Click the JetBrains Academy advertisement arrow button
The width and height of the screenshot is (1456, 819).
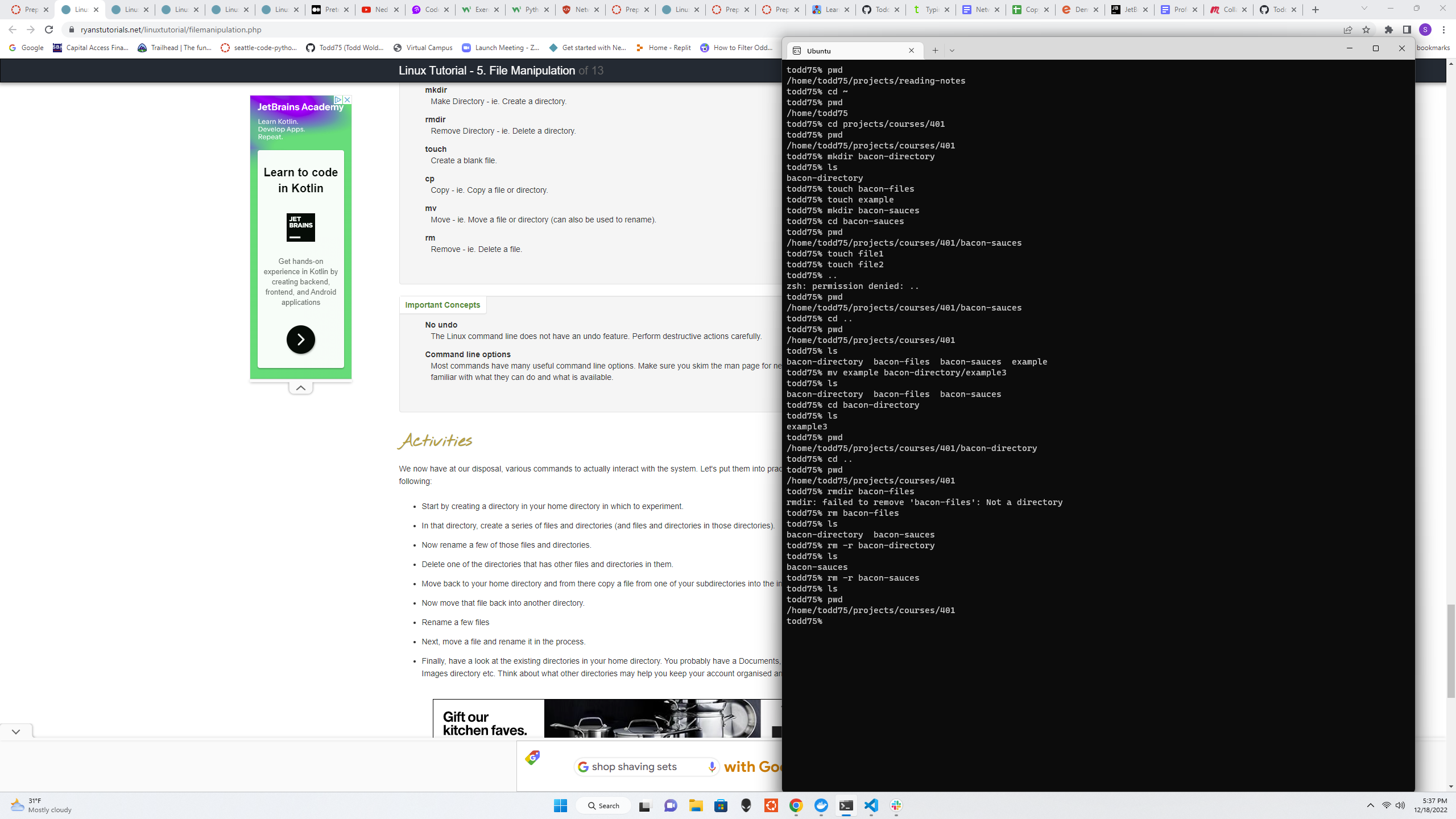click(300, 339)
